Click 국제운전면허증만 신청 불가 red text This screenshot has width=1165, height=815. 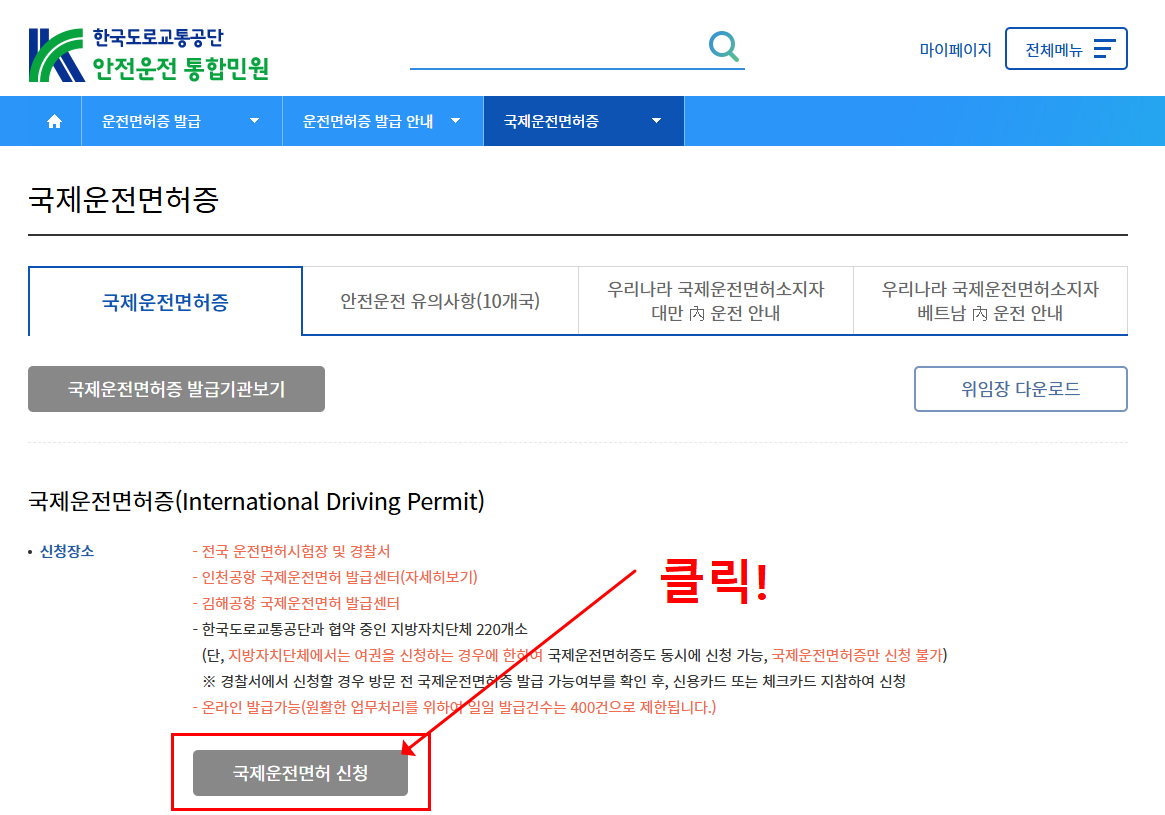[857, 655]
